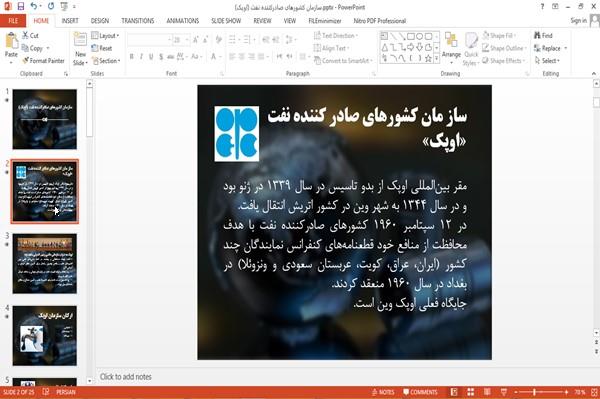
Task: Insert a New Slide
Action: tap(80, 49)
